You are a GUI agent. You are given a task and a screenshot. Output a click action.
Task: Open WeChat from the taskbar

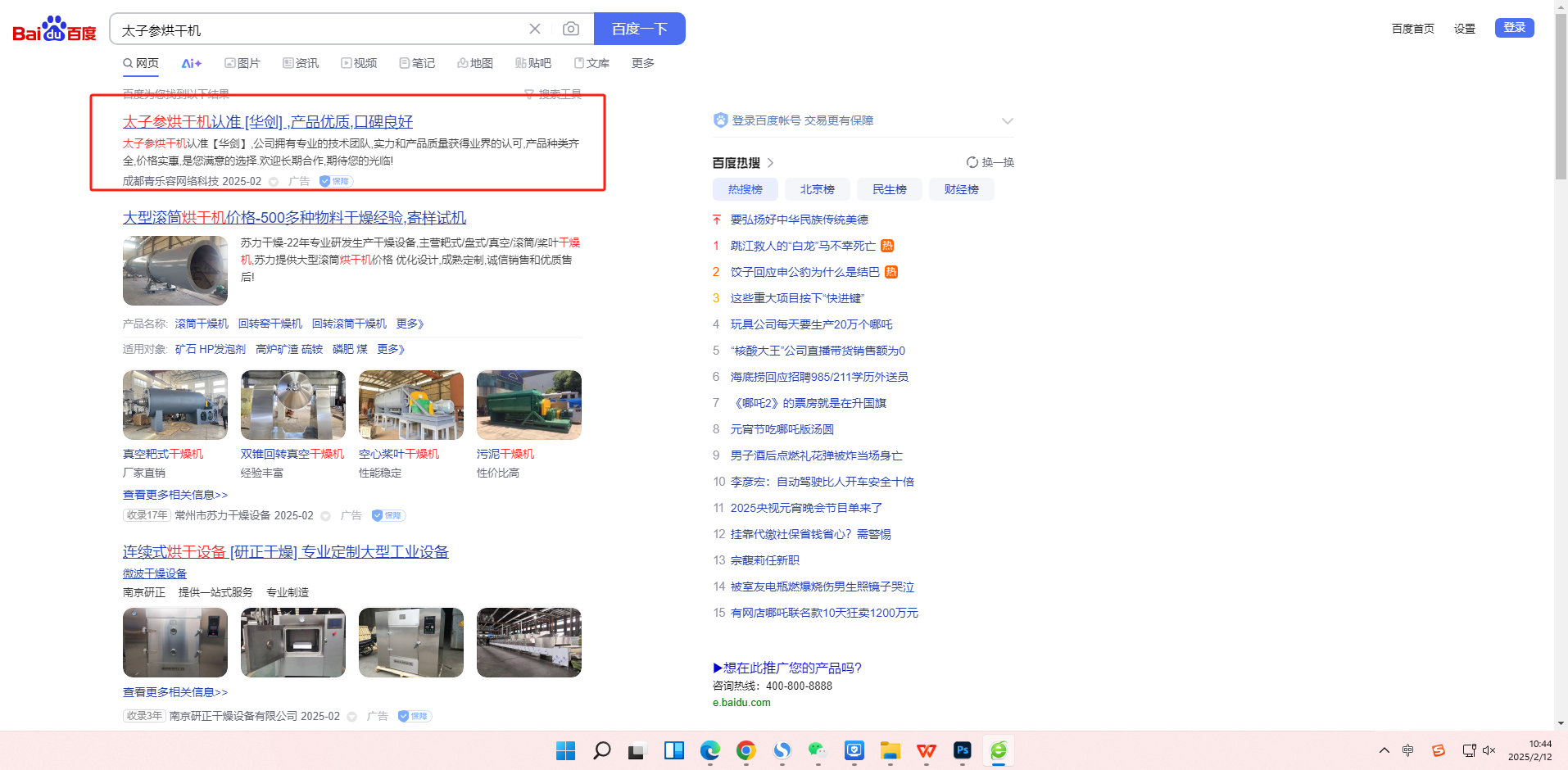click(x=817, y=750)
